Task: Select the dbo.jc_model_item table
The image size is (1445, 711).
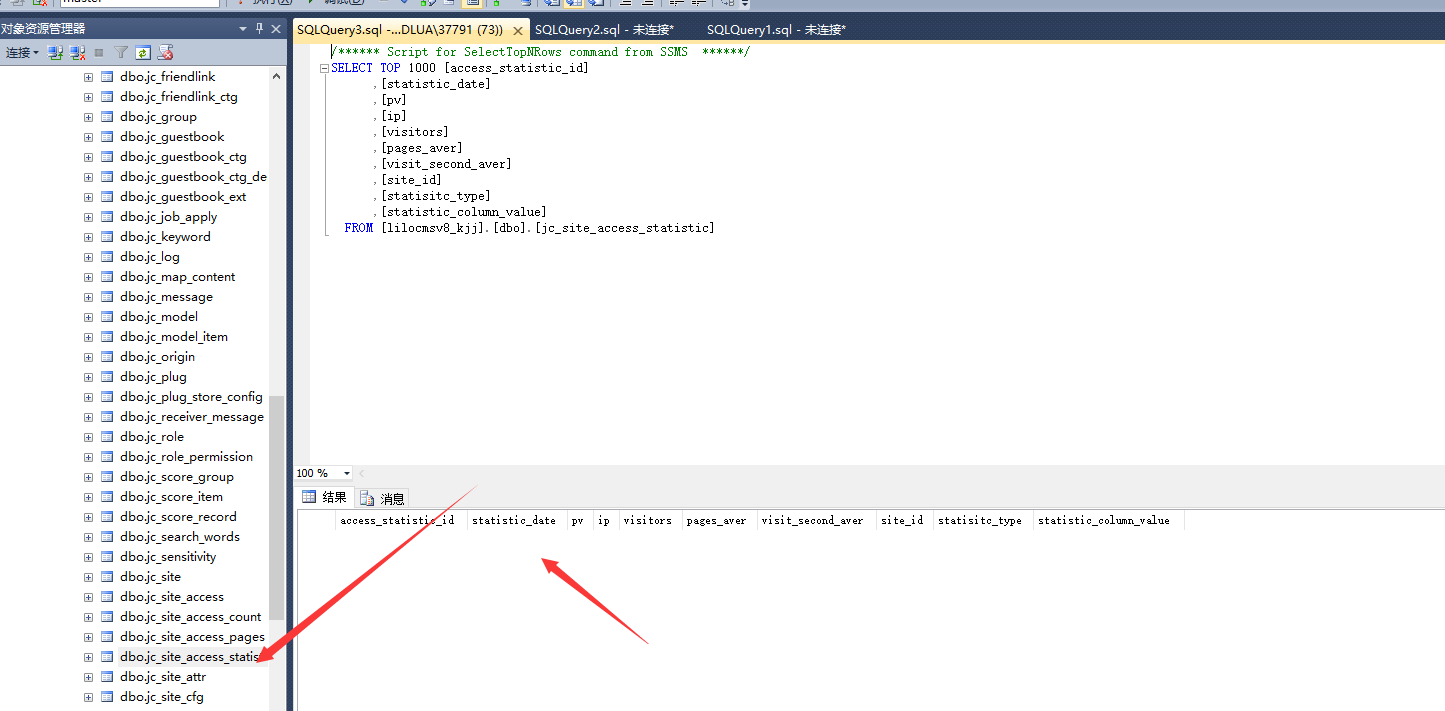Action: (174, 337)
